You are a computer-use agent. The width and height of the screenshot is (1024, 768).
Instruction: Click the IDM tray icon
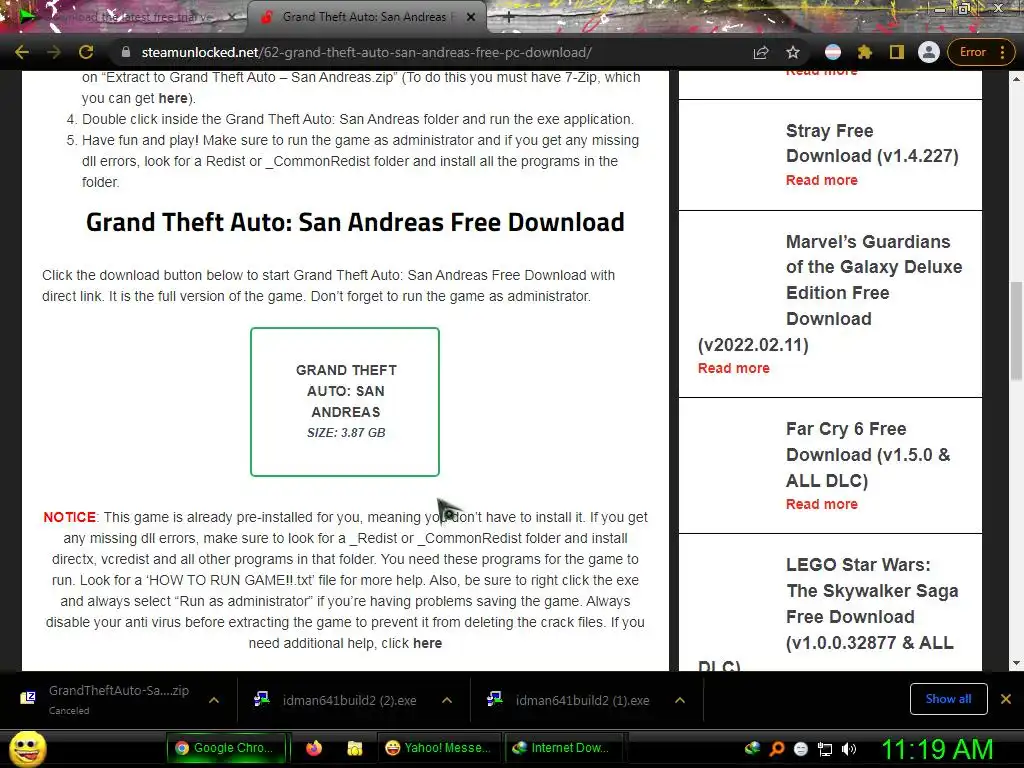point(752,748)
